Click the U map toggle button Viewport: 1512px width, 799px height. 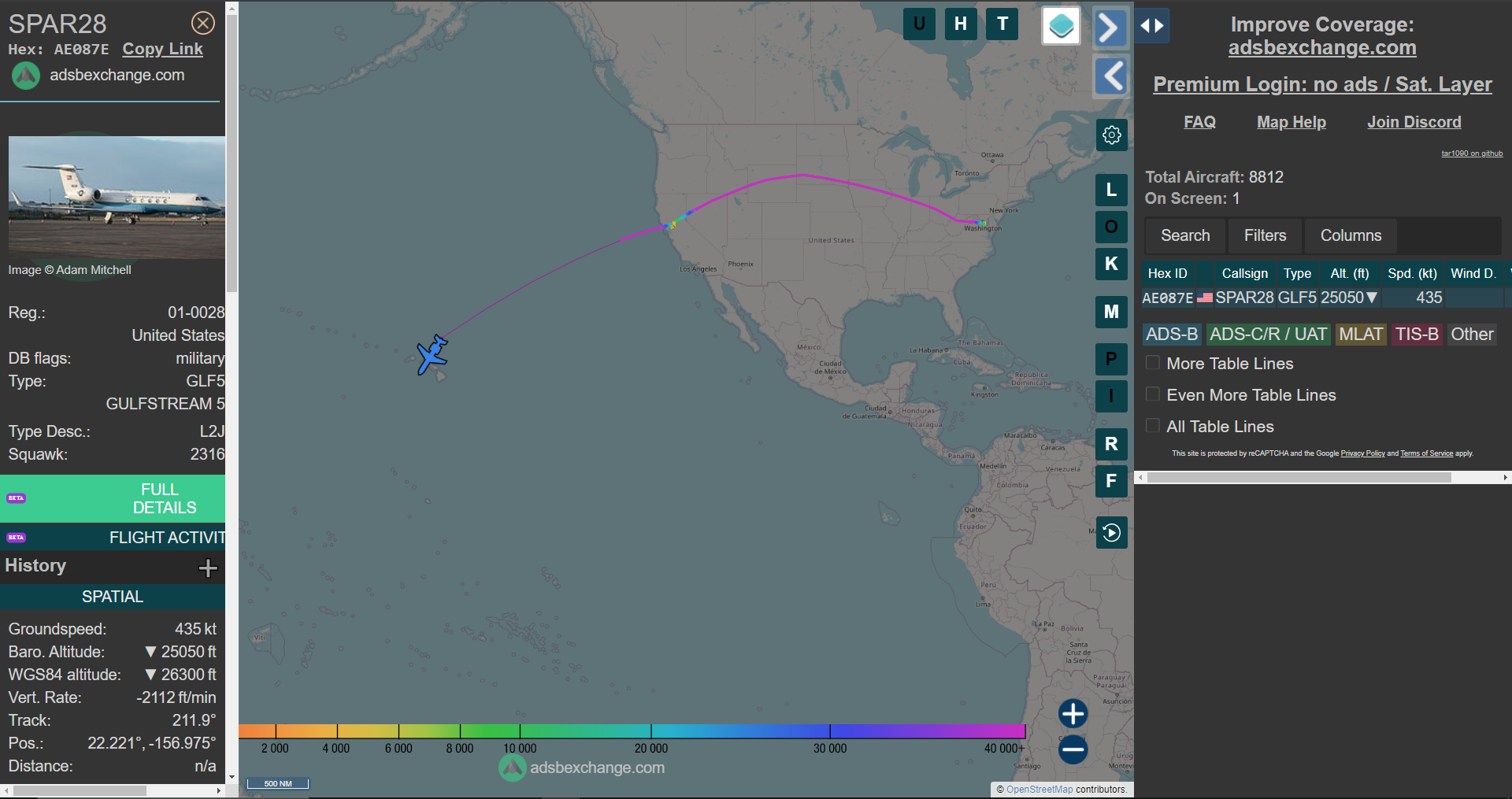coord(919,24)
